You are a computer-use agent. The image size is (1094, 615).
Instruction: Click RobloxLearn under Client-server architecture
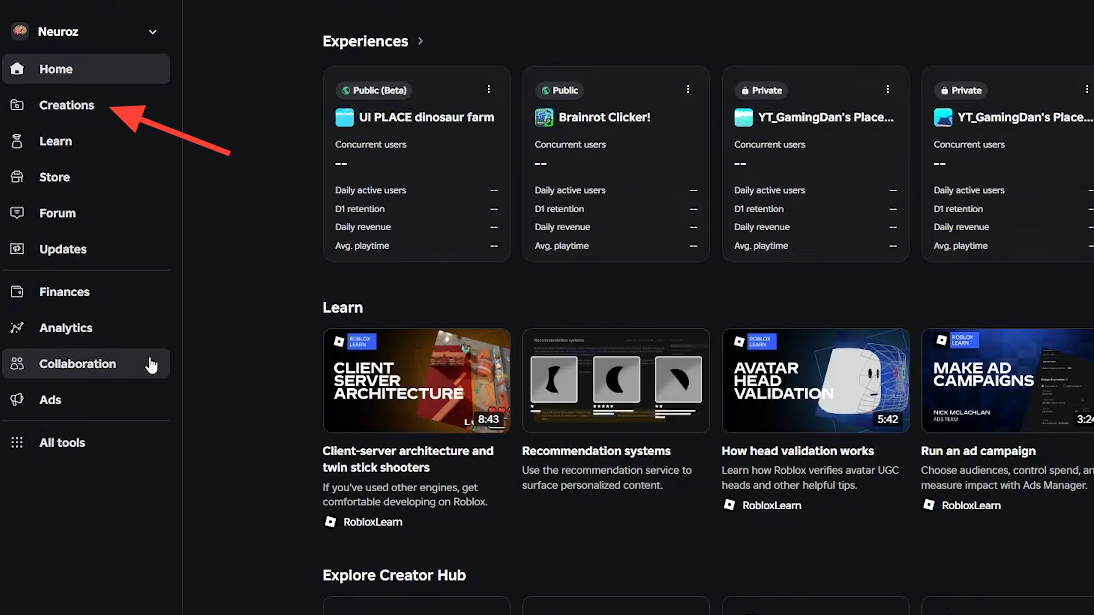373,521
